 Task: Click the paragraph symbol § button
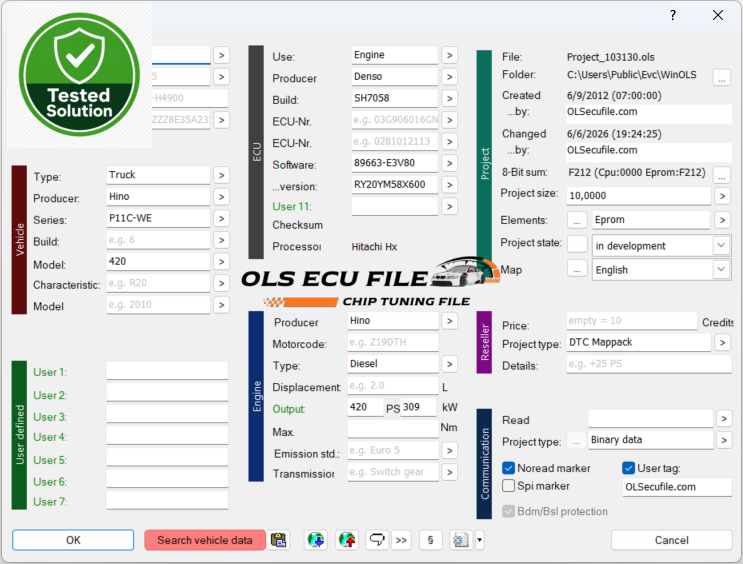pos(430,540)
